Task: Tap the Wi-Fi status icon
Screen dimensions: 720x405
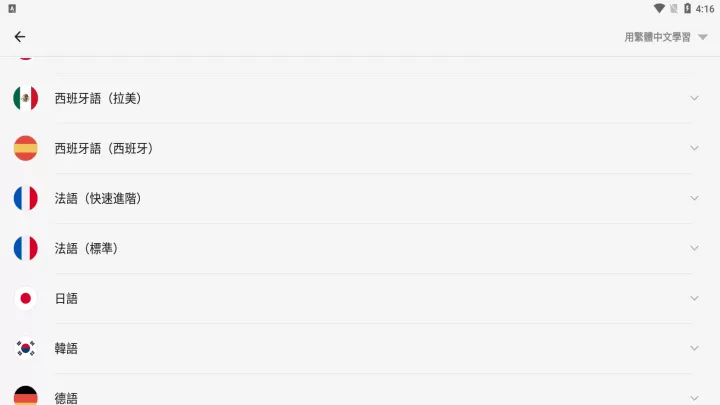Action: [x=659, y=8]
